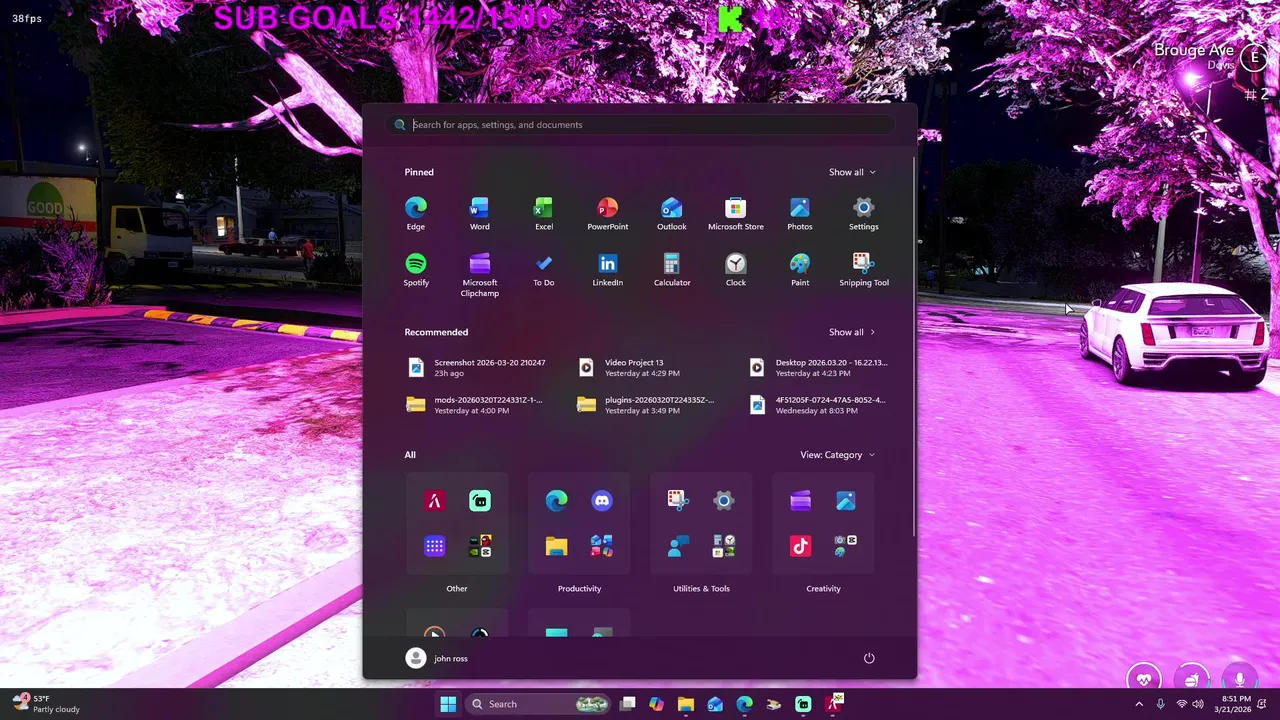Open Excel from pinned apps
Screen dimensions: 1280x720
pos(544,213)
